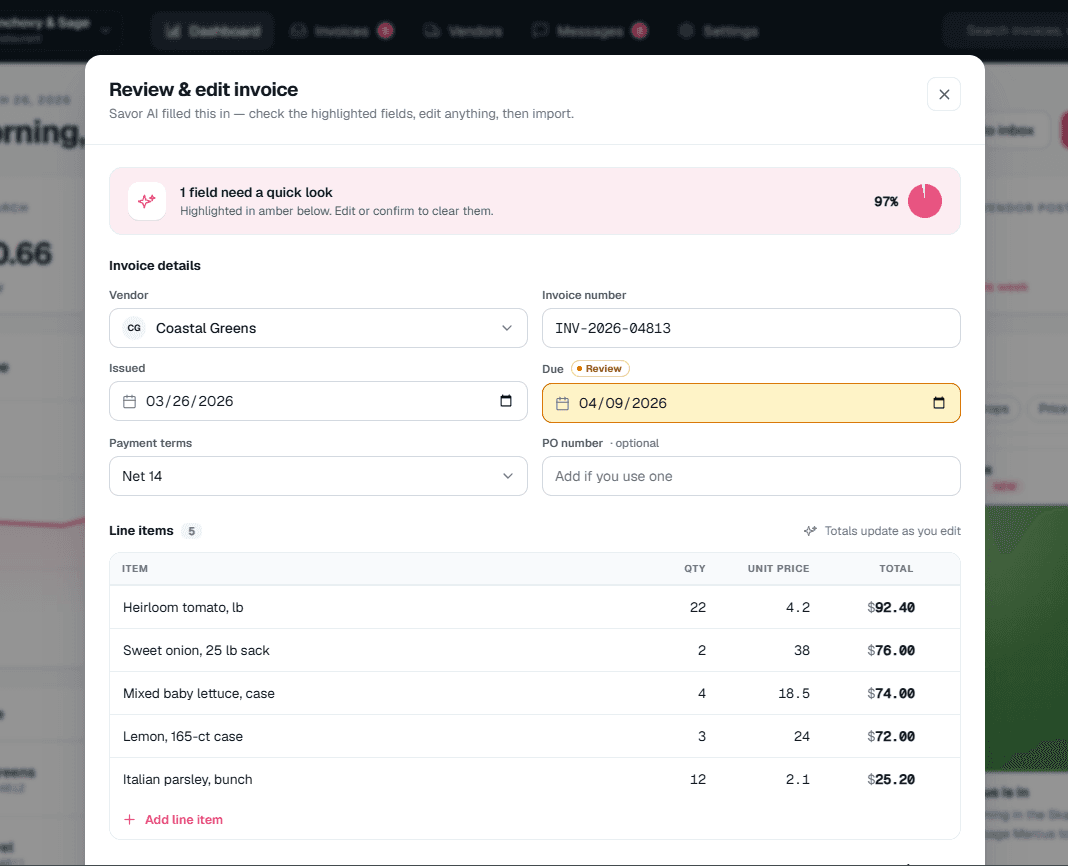Click the plus icon beside Add line item
Screen dimensions: 1068x866
[129, 820]
